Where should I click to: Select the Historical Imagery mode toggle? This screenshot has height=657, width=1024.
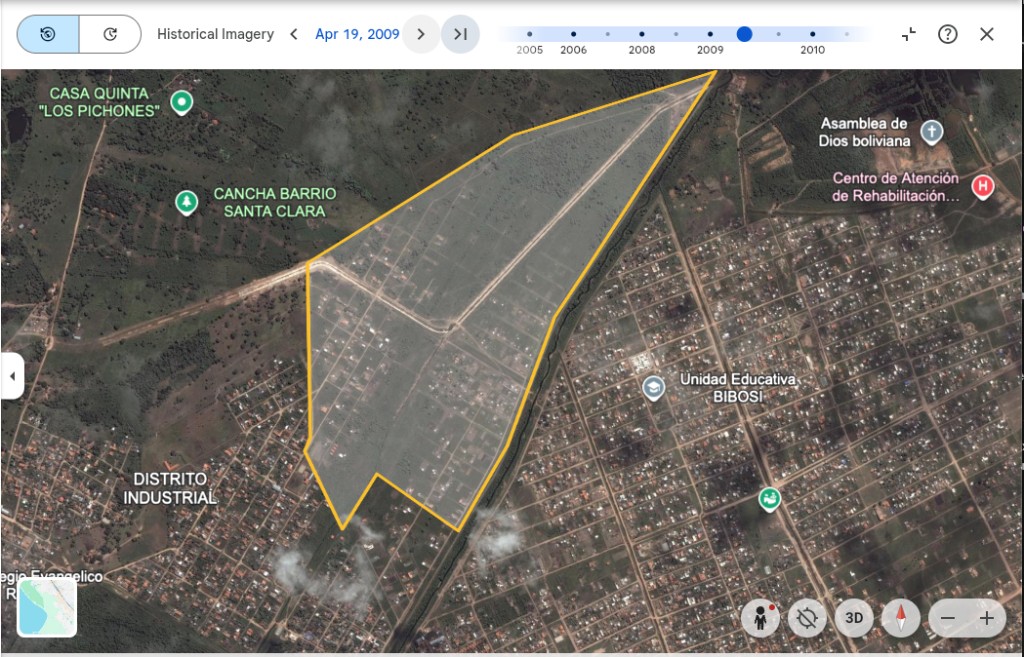point(47,34)
